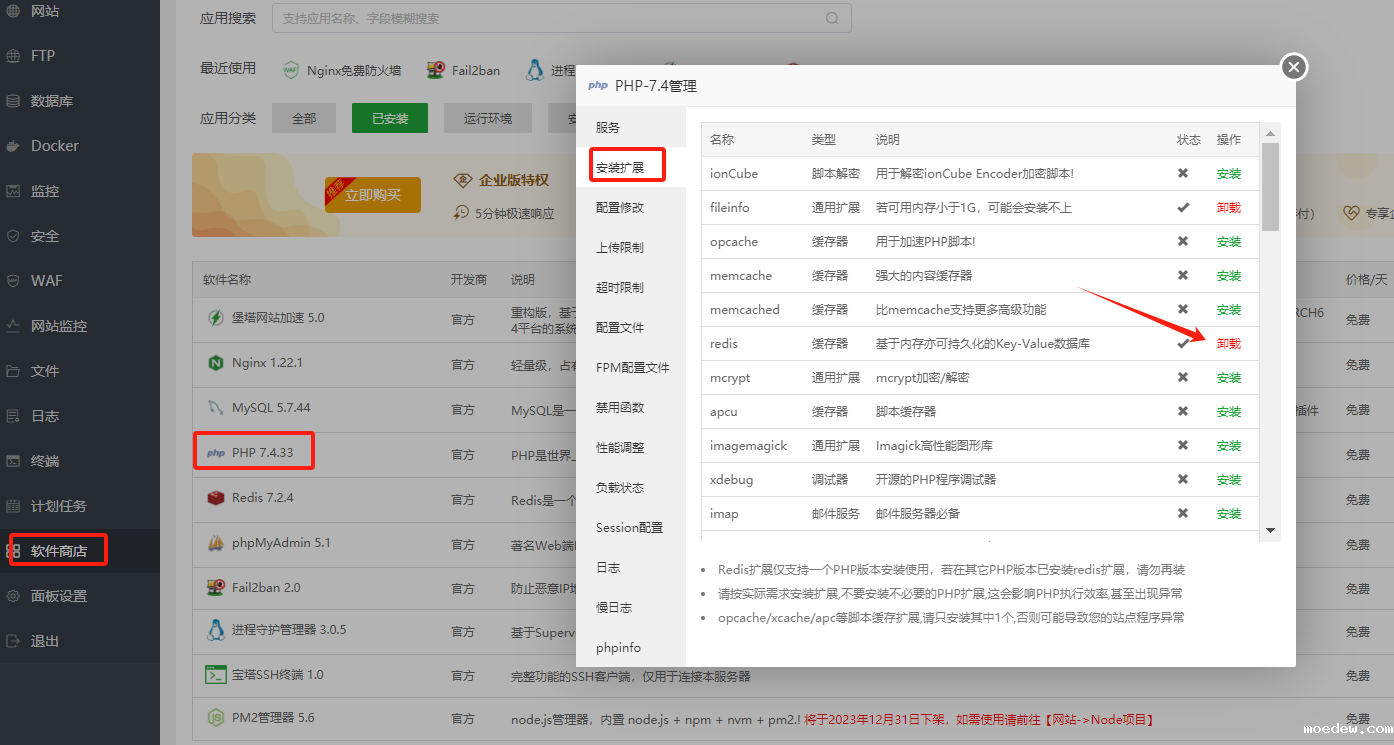Click the phpMyAdmin 5.1 icon
This screenshot has width=1394, height=745.
[215, 543]
